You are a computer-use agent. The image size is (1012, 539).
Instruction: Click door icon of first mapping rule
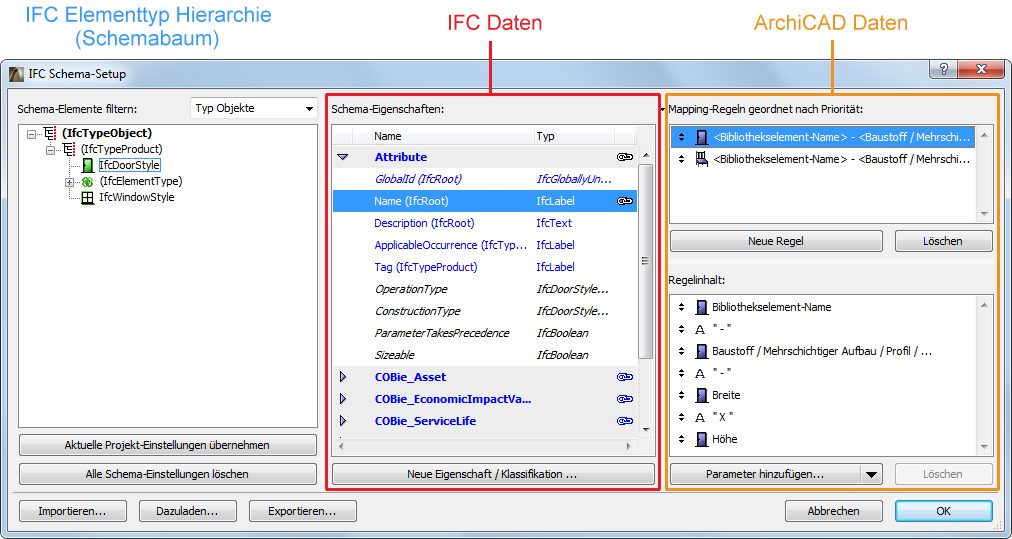[702, 137]
